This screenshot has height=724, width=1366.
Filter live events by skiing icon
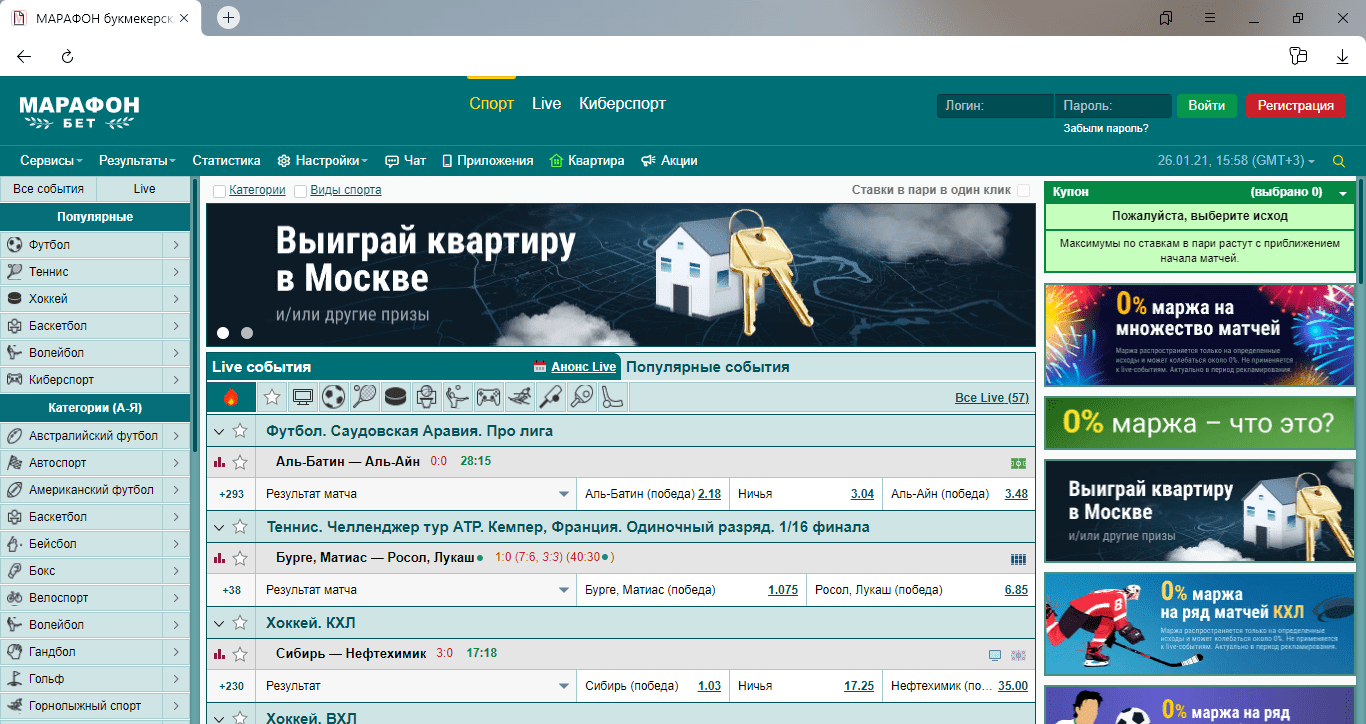coord(519,397)
